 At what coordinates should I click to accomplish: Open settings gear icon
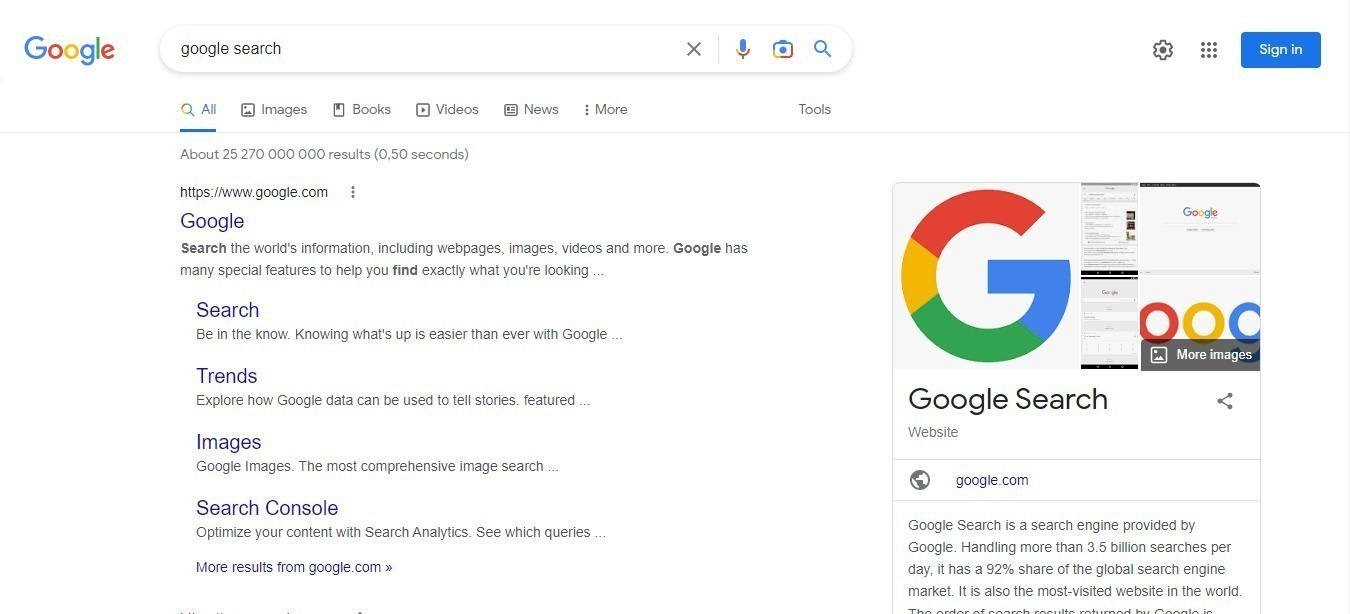coord(1162,50)
